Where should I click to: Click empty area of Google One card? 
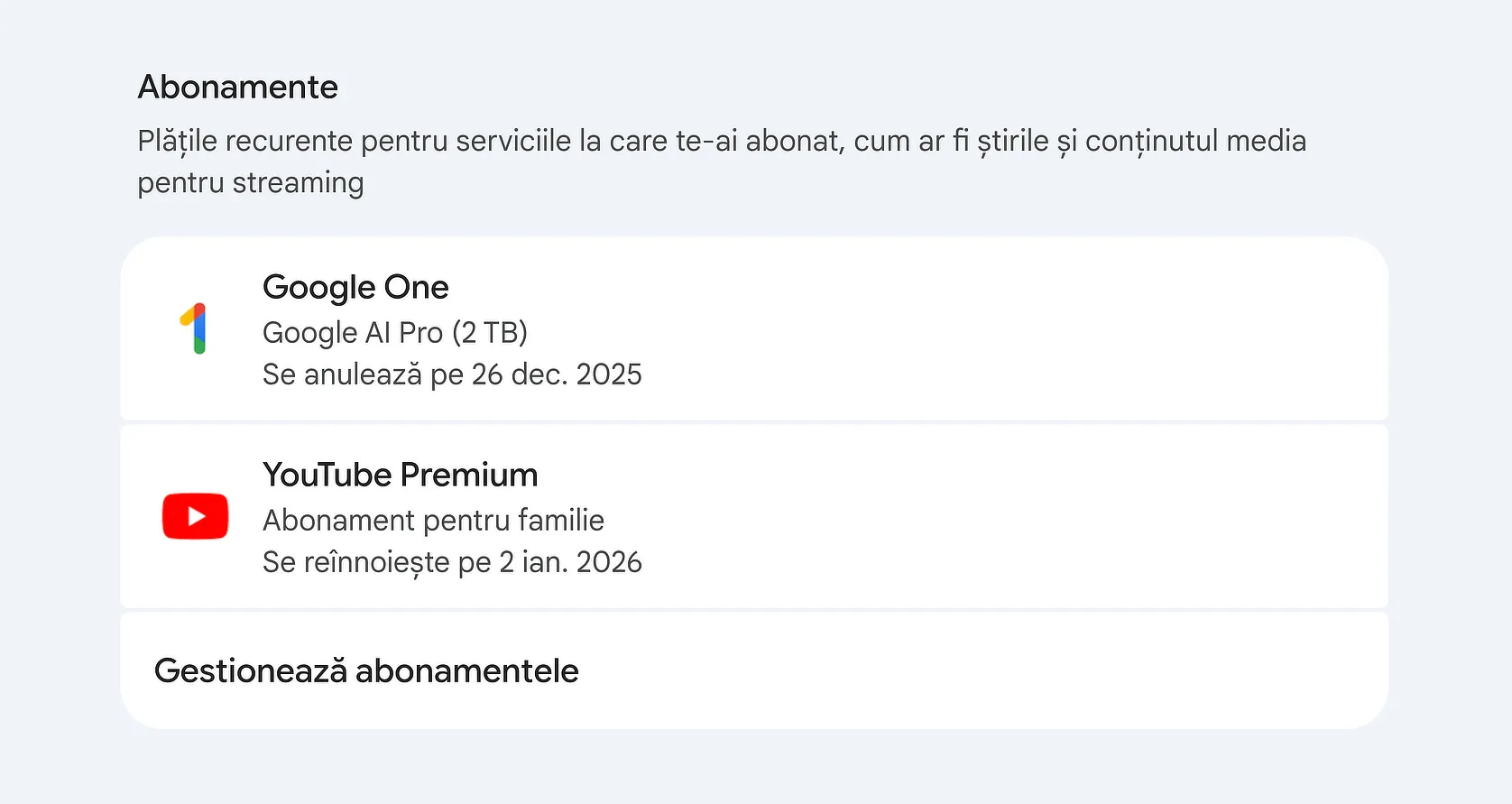(992, 329)
